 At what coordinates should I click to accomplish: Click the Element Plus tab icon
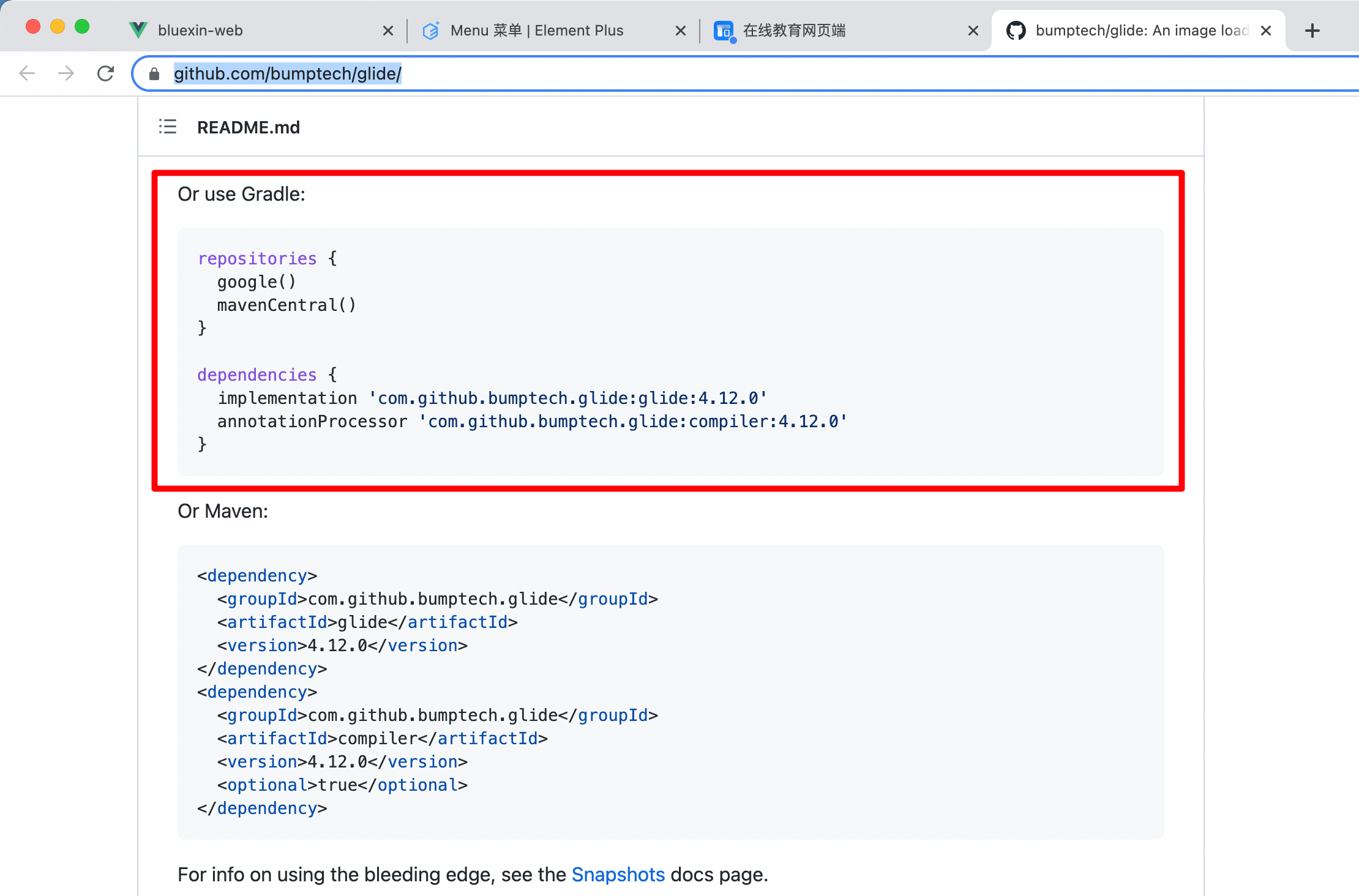[x=431, y=31]
